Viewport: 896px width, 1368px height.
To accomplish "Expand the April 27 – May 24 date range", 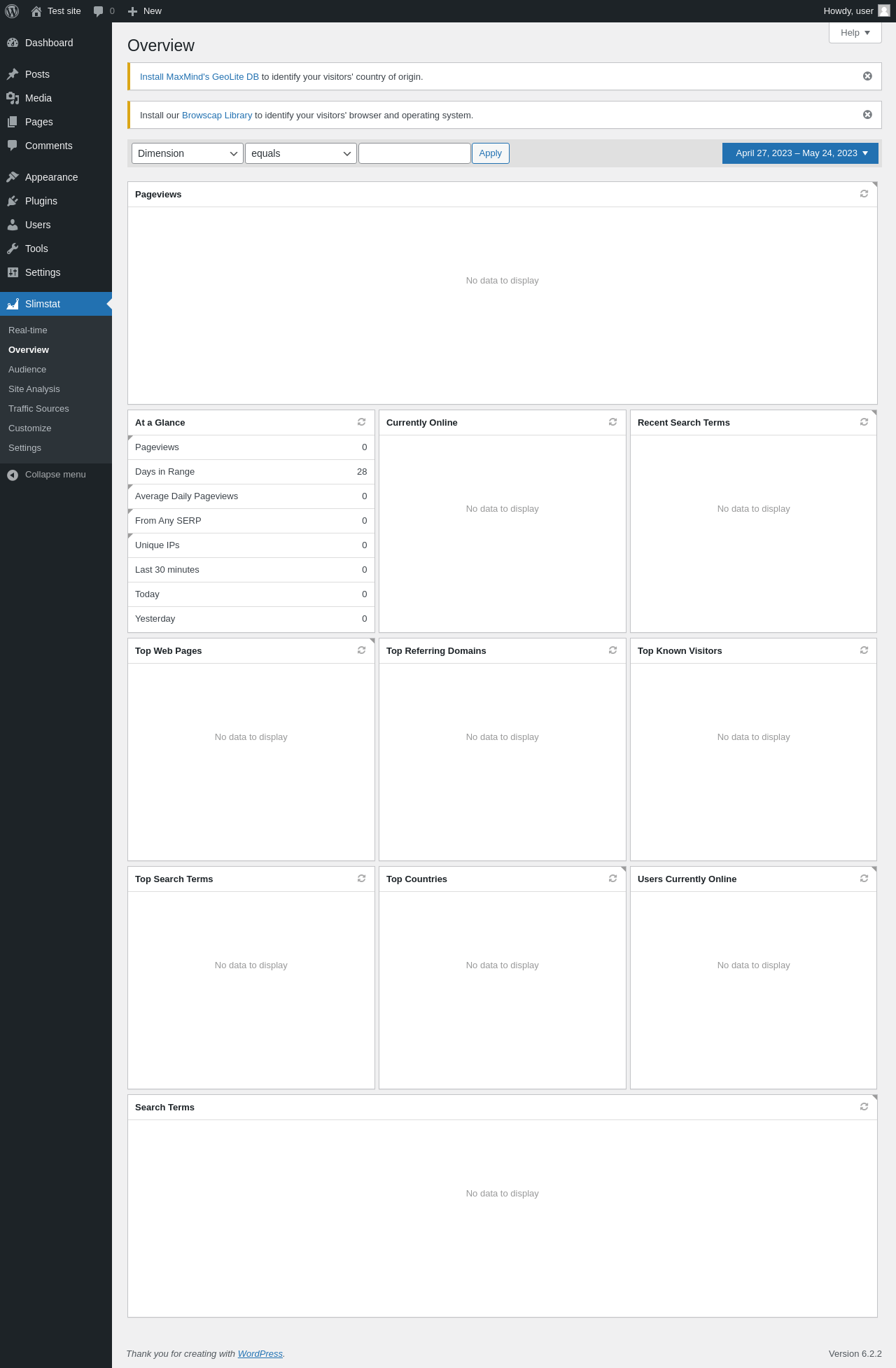I will point(800,153).
